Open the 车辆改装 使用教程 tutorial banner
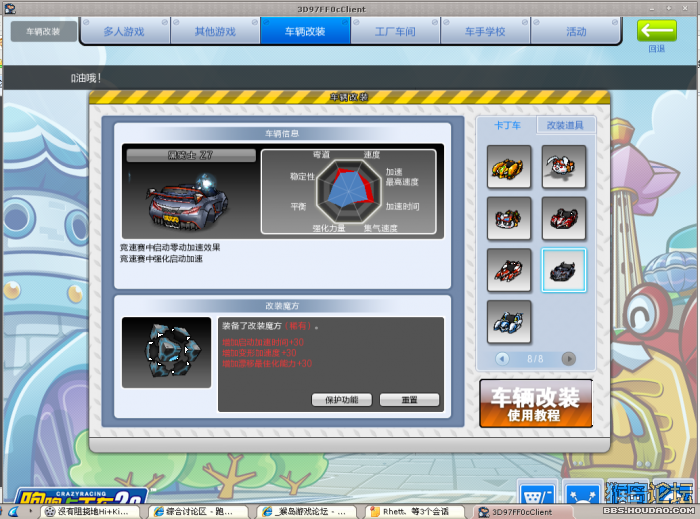700x519 pixels. pos(536,403)
